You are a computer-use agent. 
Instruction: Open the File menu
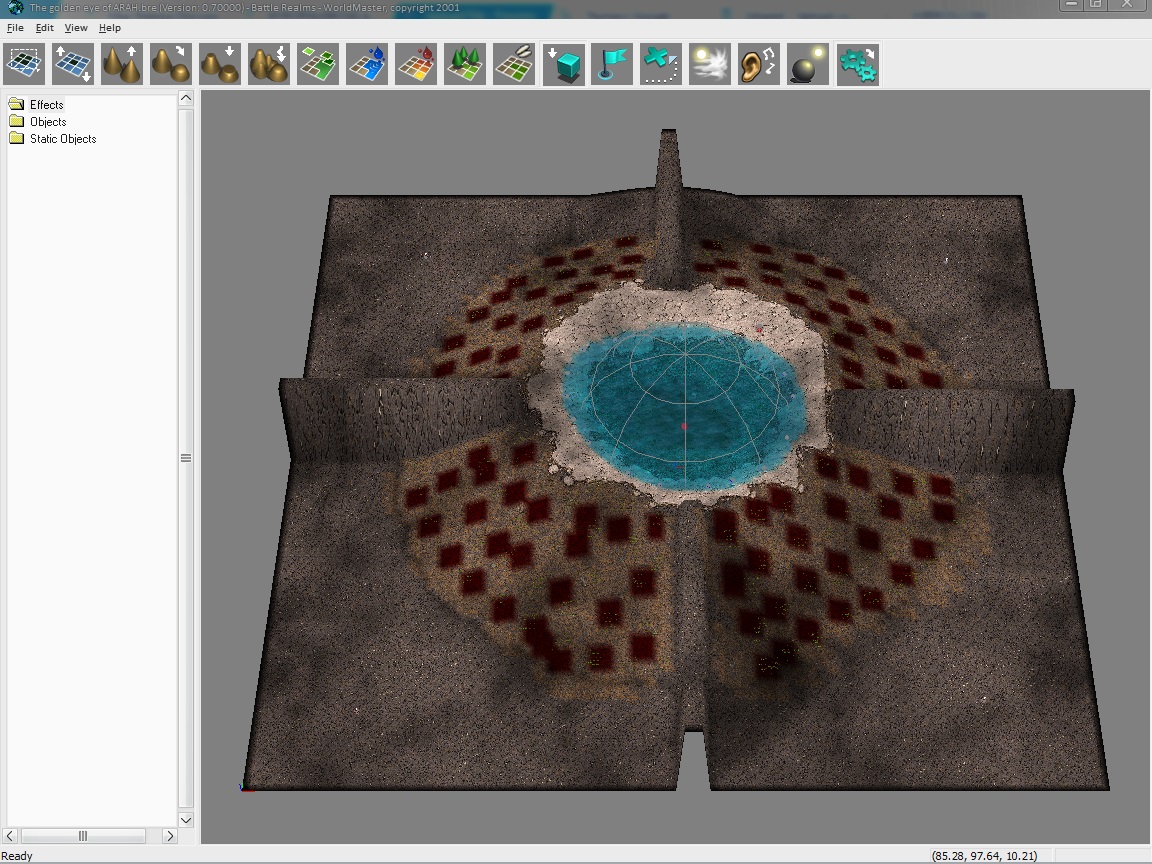[x=15, y=28]
